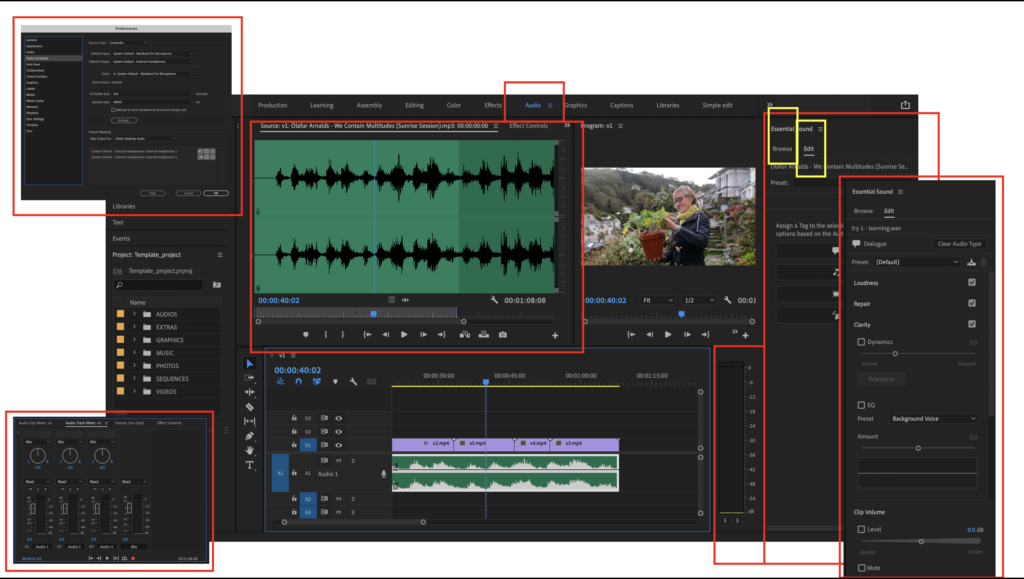Select the Pen tool in the toolbar
Image resolution: width=1024 pixels, height=579 pixels.
[250, 436]
